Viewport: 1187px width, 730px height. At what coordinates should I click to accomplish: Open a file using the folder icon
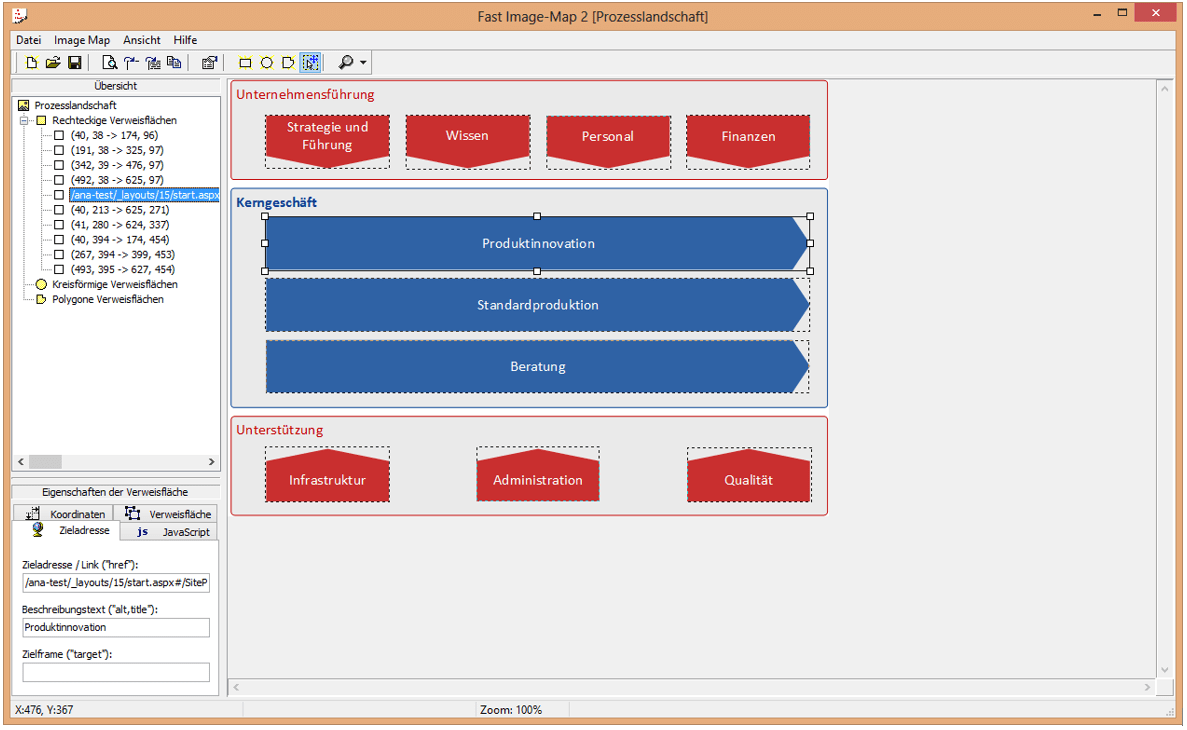tap(52, 62)
